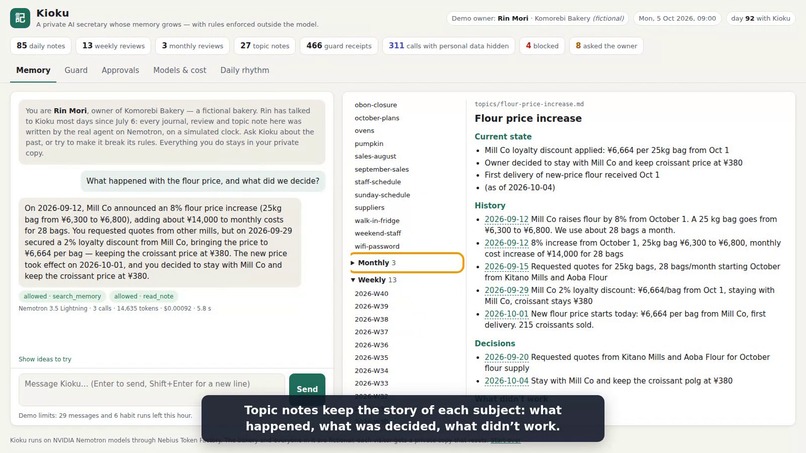Click the day 92 with Kioku pill

click(760, 19)
